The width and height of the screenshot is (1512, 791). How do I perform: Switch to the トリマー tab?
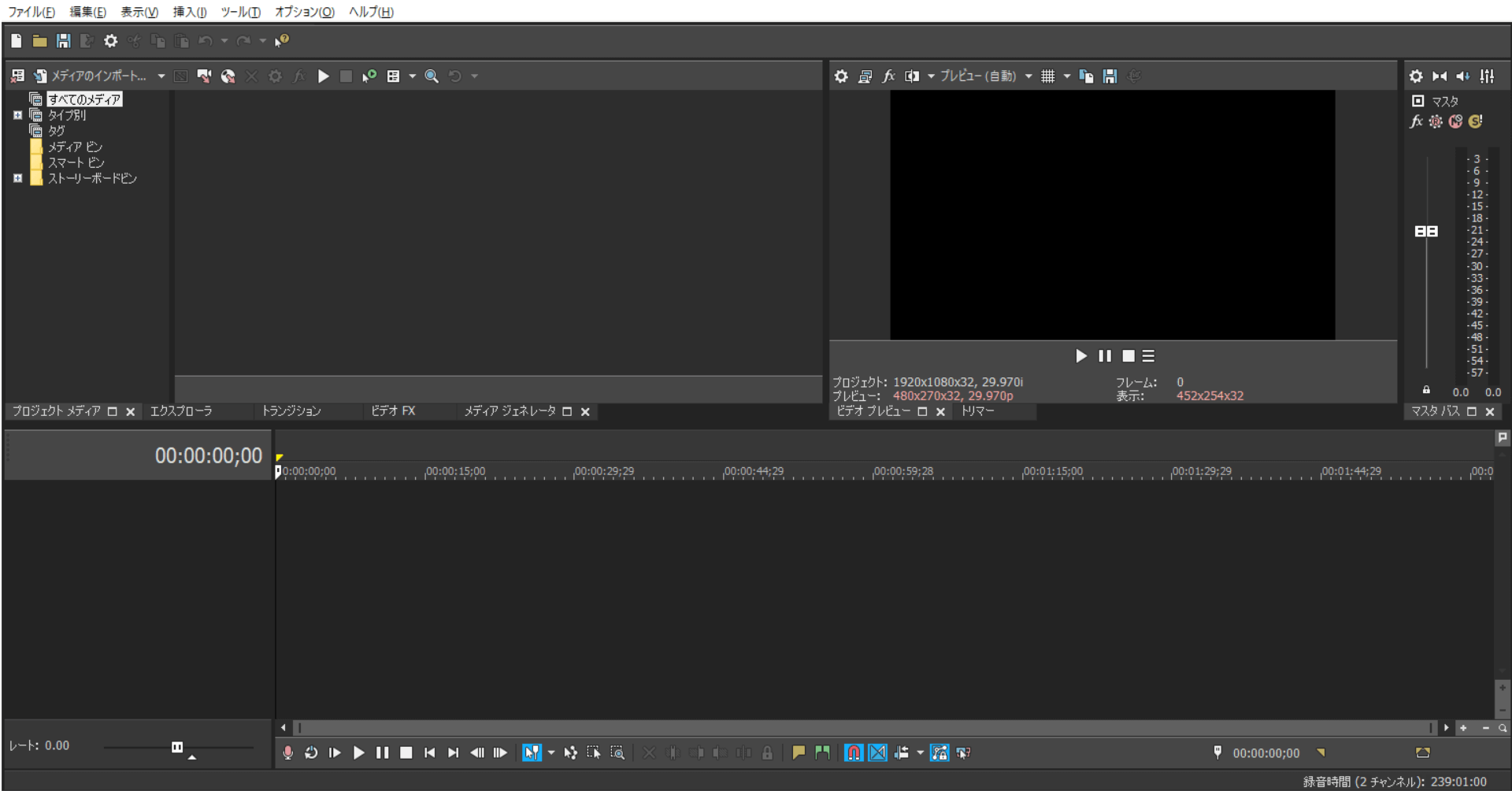click(978, 411)
